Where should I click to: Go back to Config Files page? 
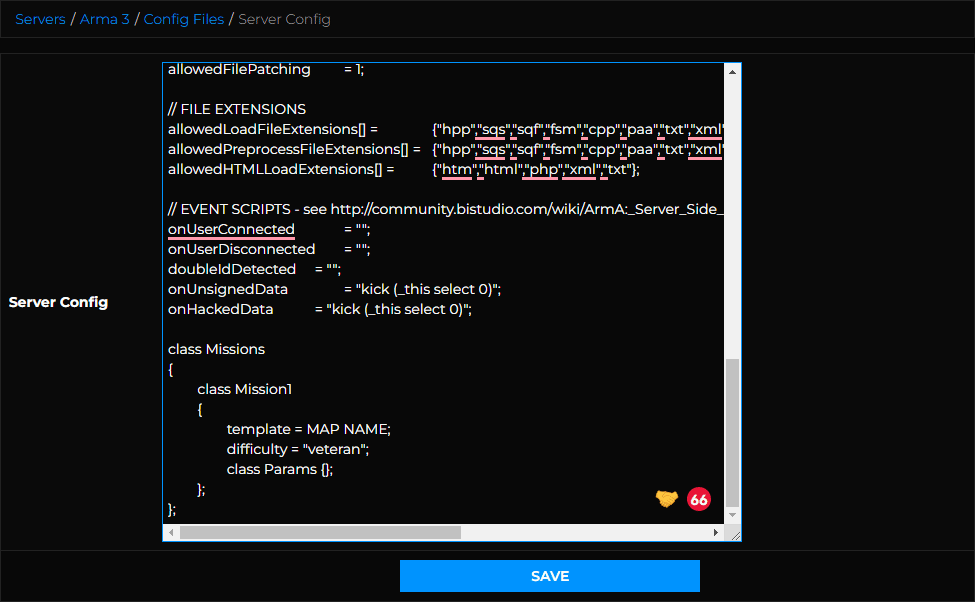tap(184, 18)
